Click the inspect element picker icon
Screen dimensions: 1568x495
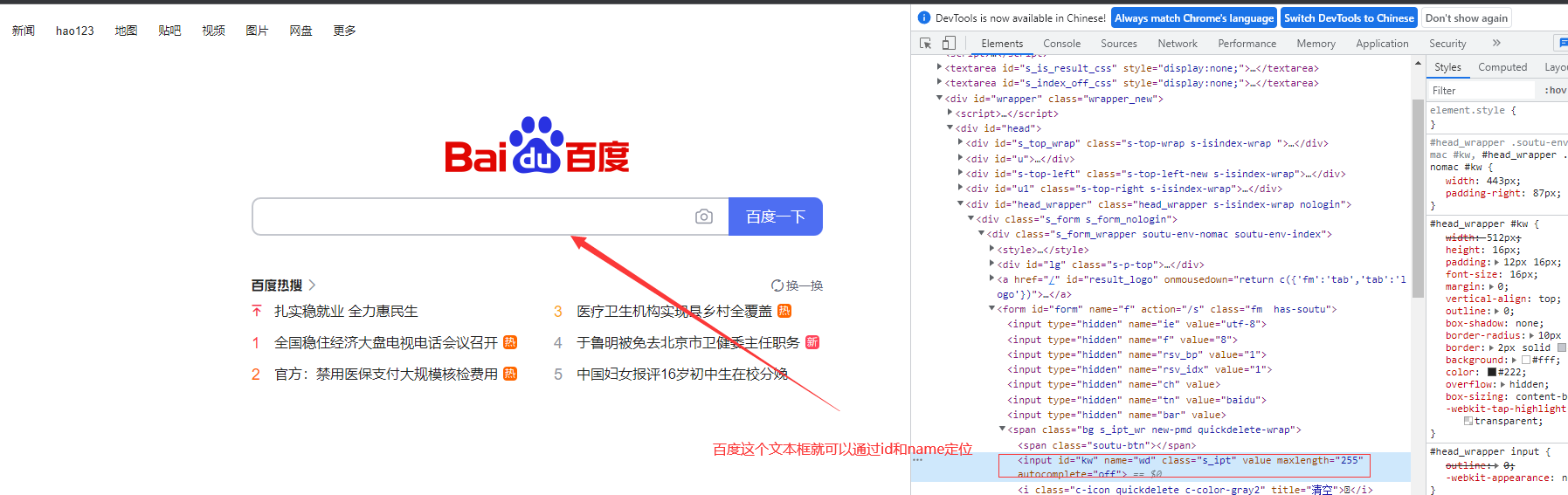point(926,43)
